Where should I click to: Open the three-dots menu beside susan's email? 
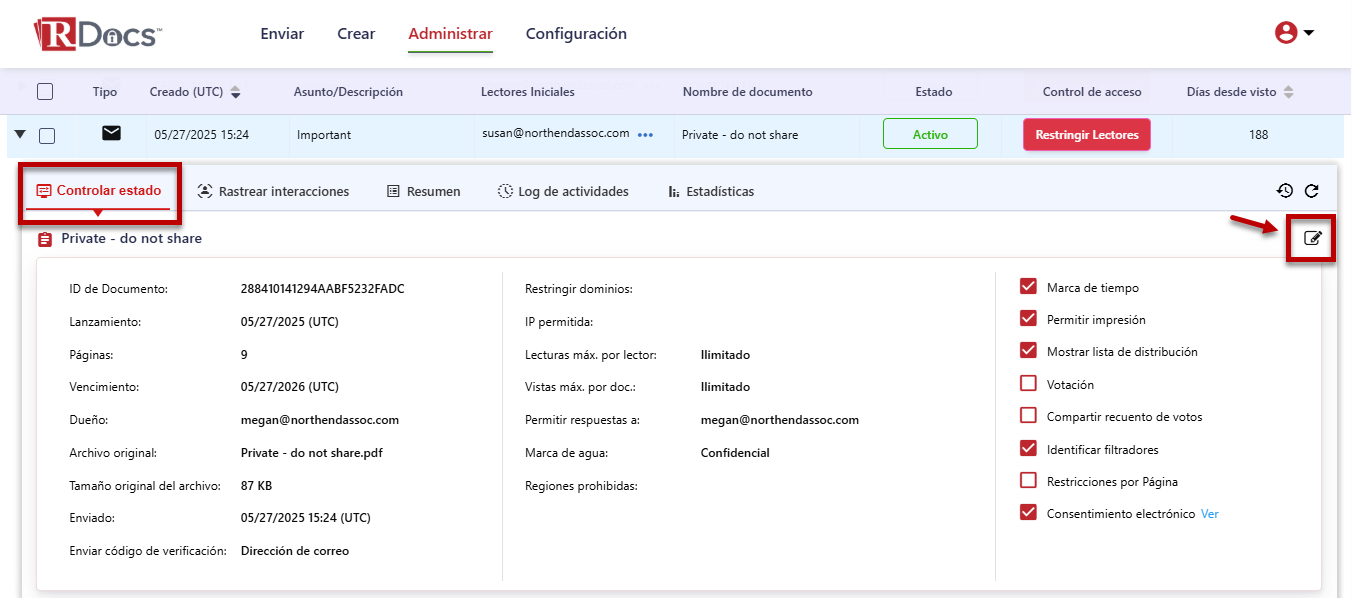[645, 135]
